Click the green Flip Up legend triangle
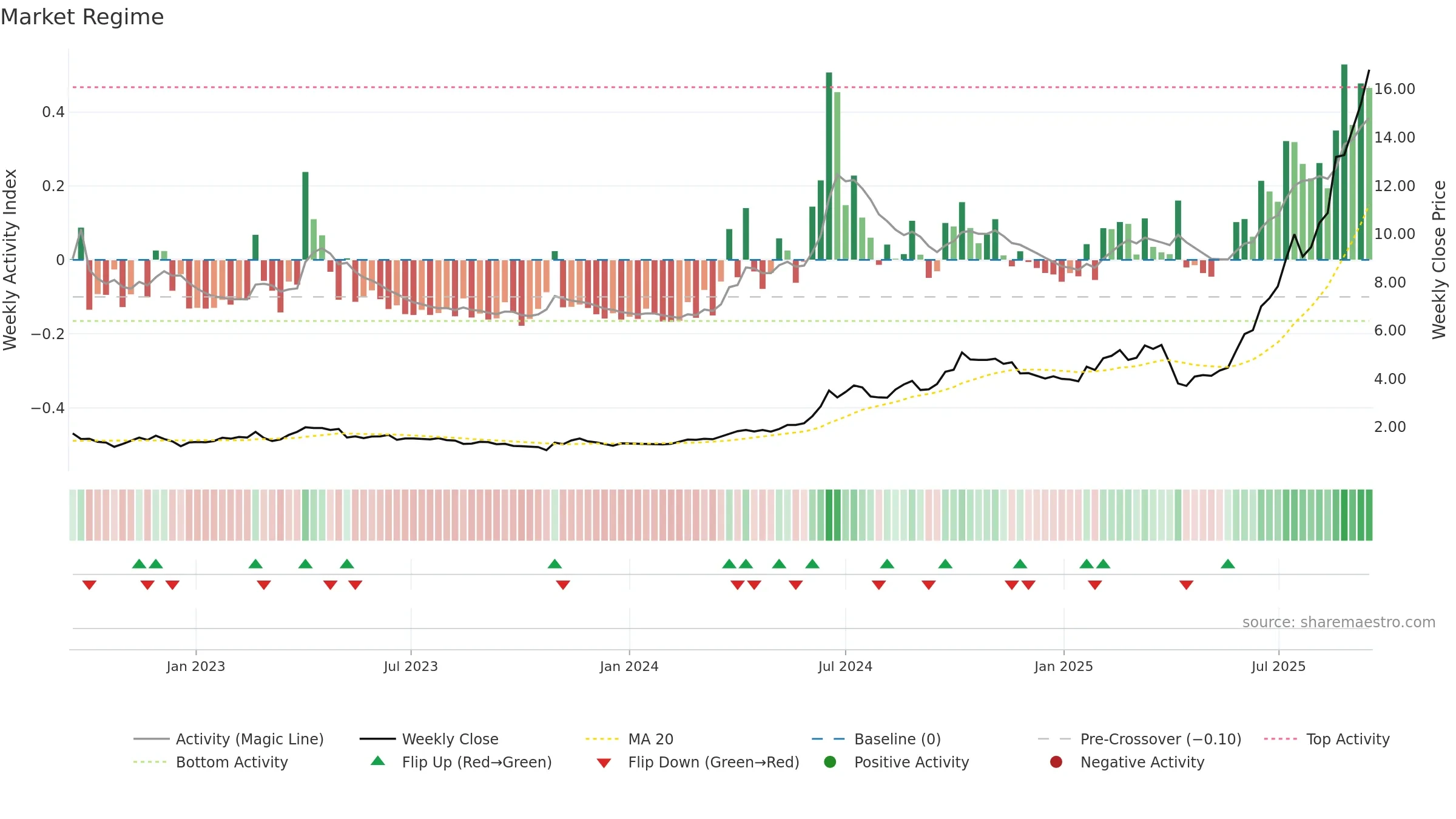Viewport: 1456px width, 819px height. tap(378, 761)
